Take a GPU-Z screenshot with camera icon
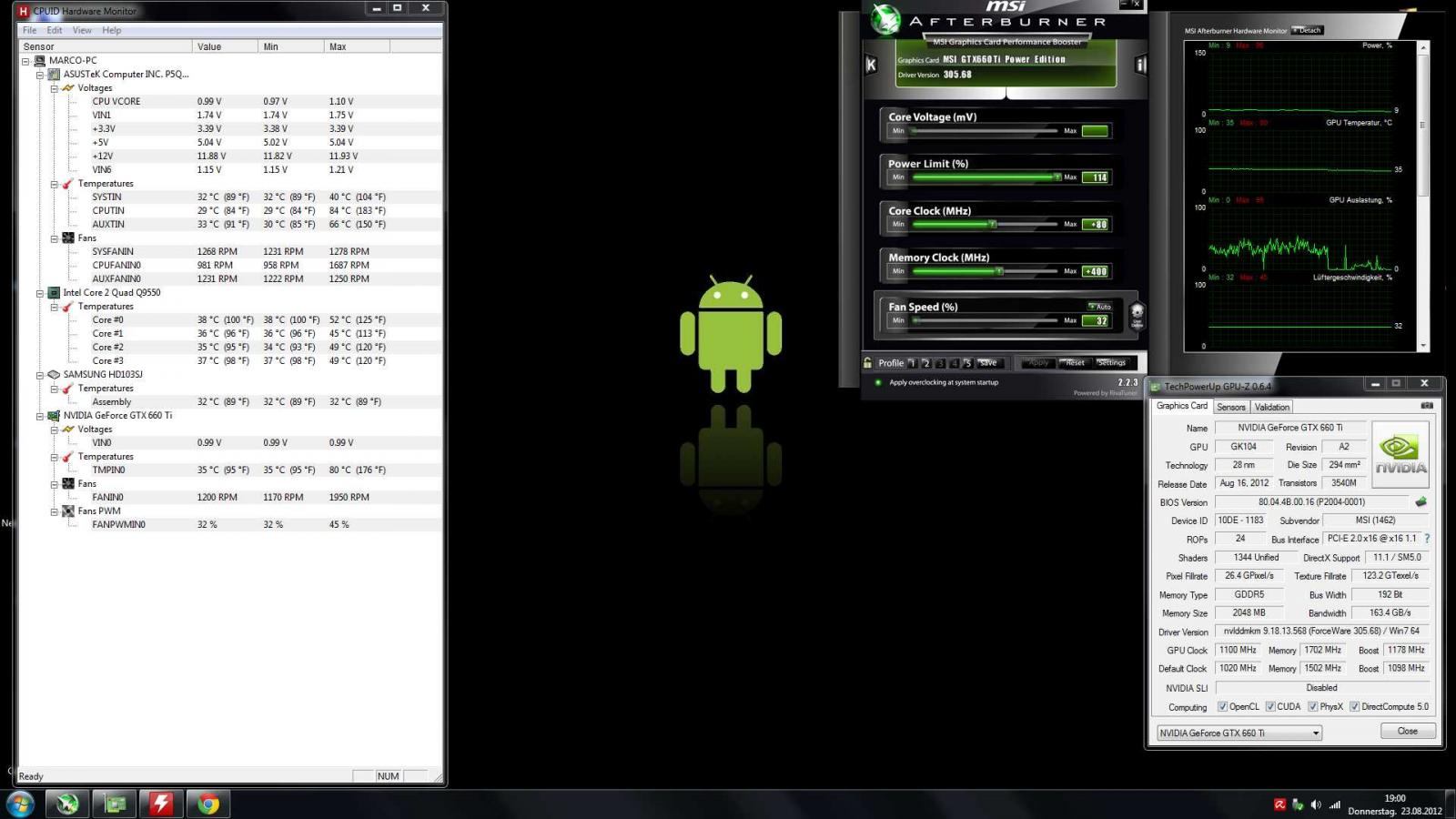The width and height of the screenshot is (1456, 819). pos(1427,406)
